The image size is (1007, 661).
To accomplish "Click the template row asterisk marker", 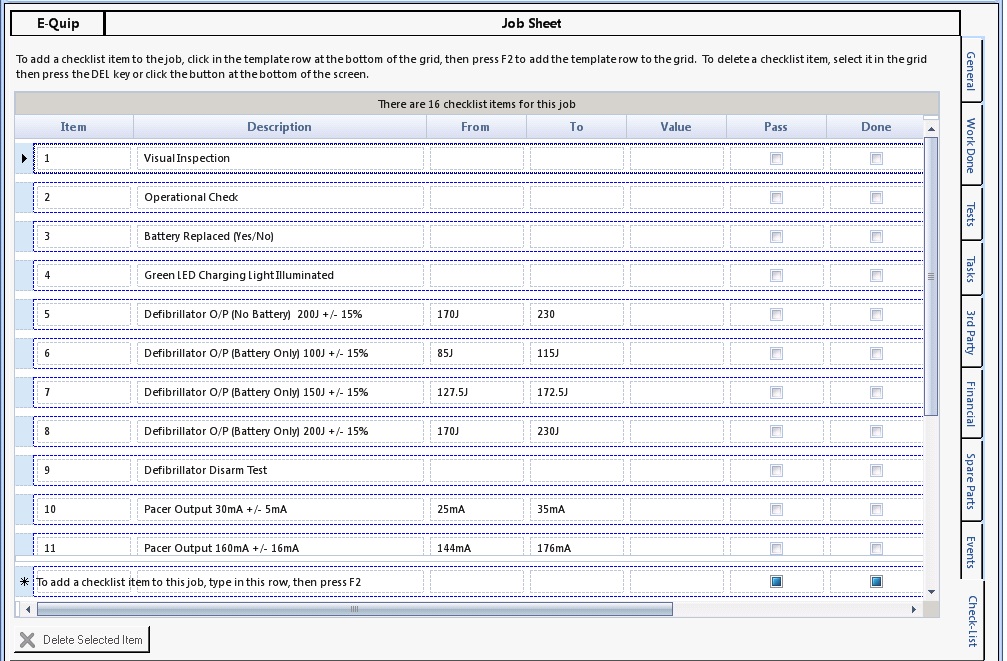I will (24, 582).
